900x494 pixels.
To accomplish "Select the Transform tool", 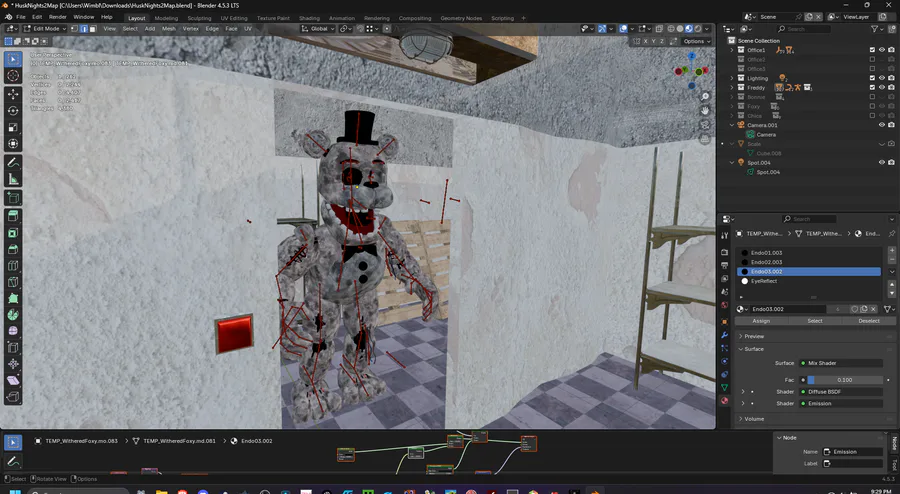I will pyautogui.click(x=13, y=144).
